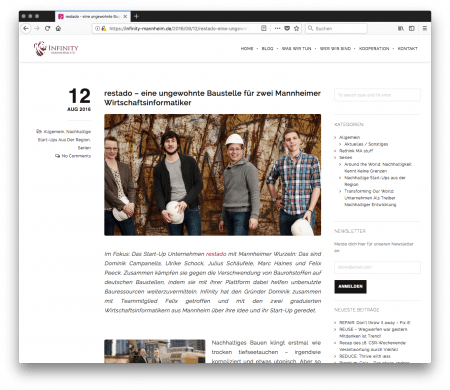The width and height of the screenshot is (450, 390).
Task: Click the padlock warning icon in address bar
Action: click(x=104, y=28)
